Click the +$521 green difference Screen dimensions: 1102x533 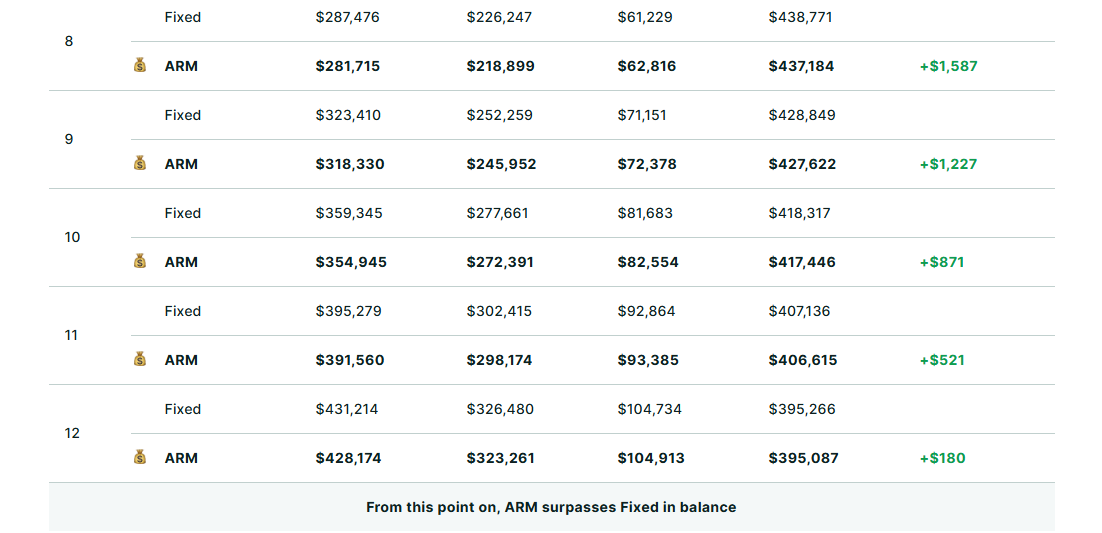[x=942, y=360]
